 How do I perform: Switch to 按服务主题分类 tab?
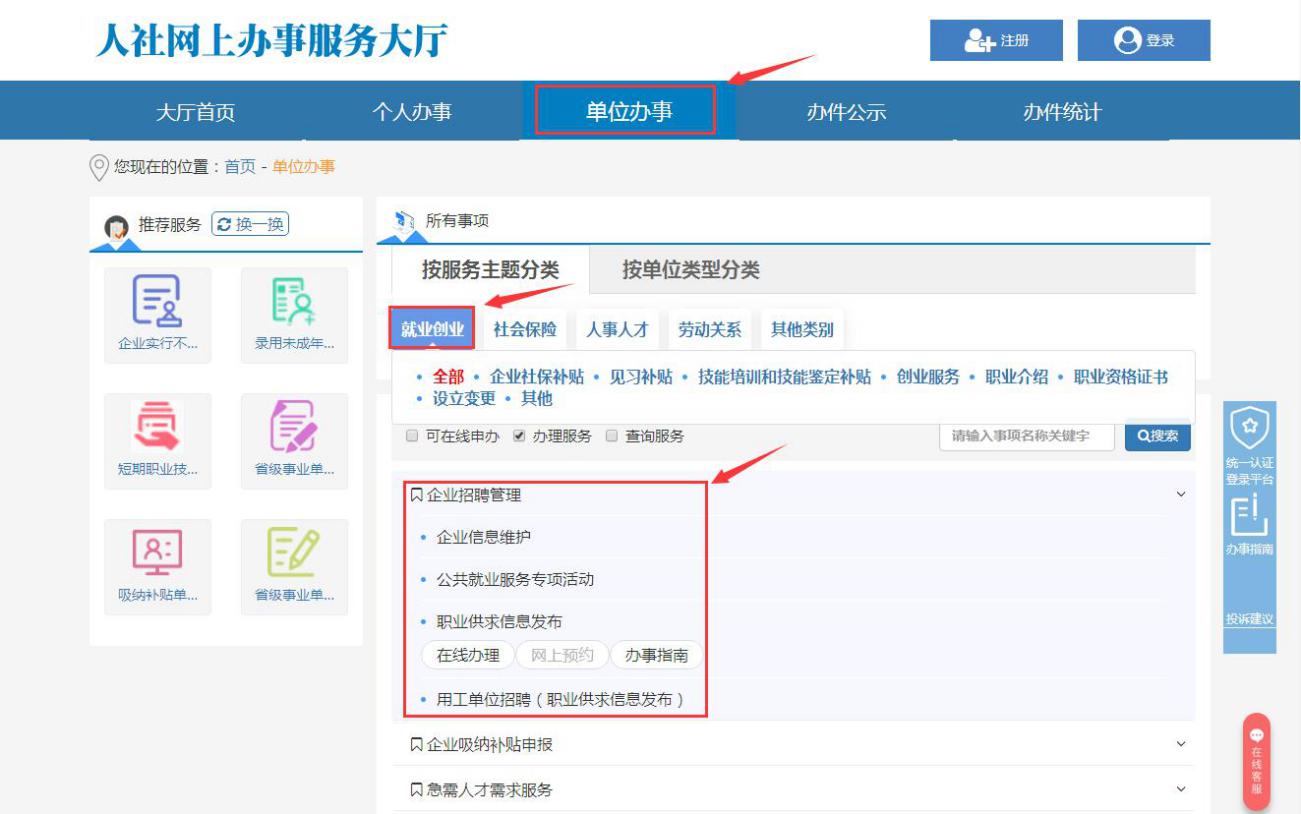pos(490,270)
